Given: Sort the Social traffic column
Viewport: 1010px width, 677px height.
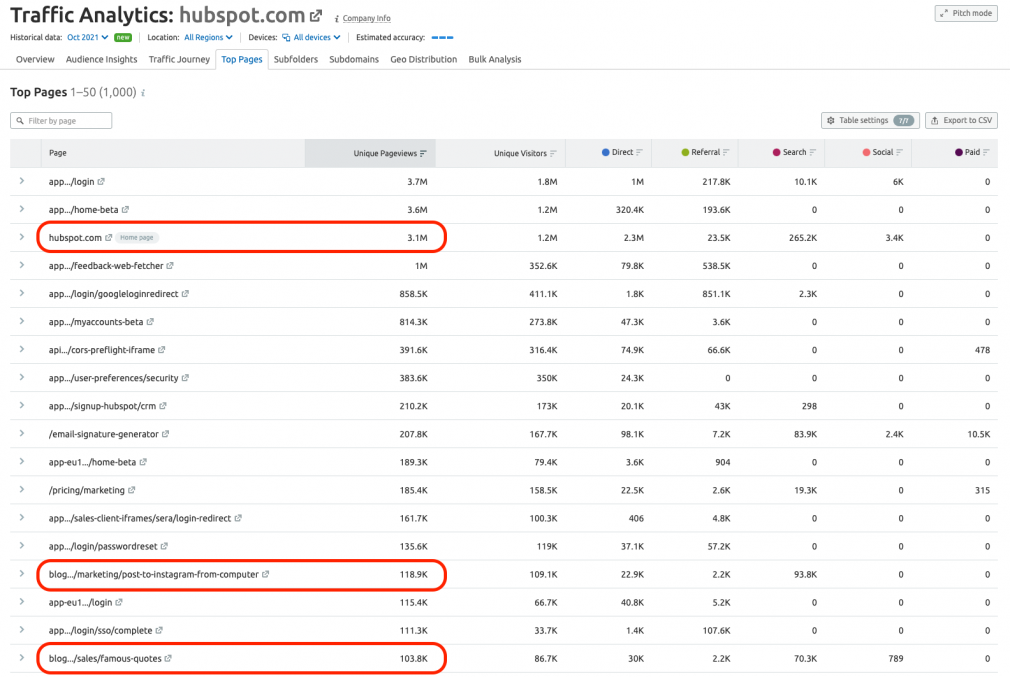Looking at the screenshot, I should tap(899, 153).
